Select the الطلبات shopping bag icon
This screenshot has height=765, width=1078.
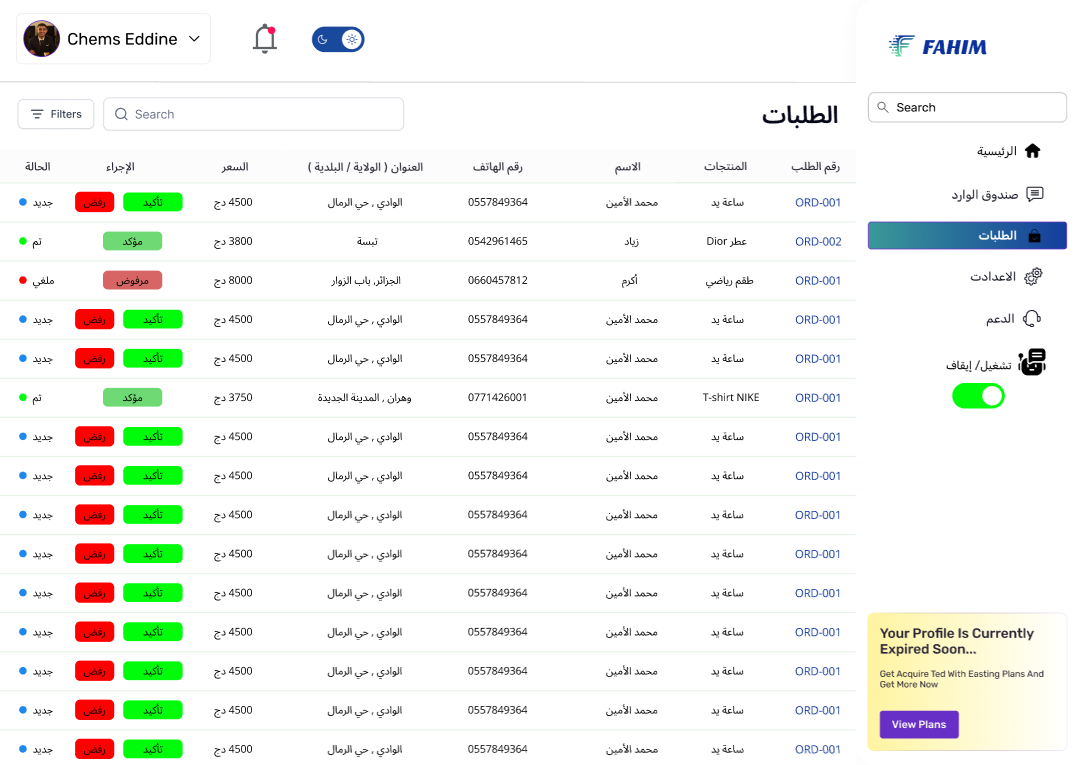pos(1037,235)
